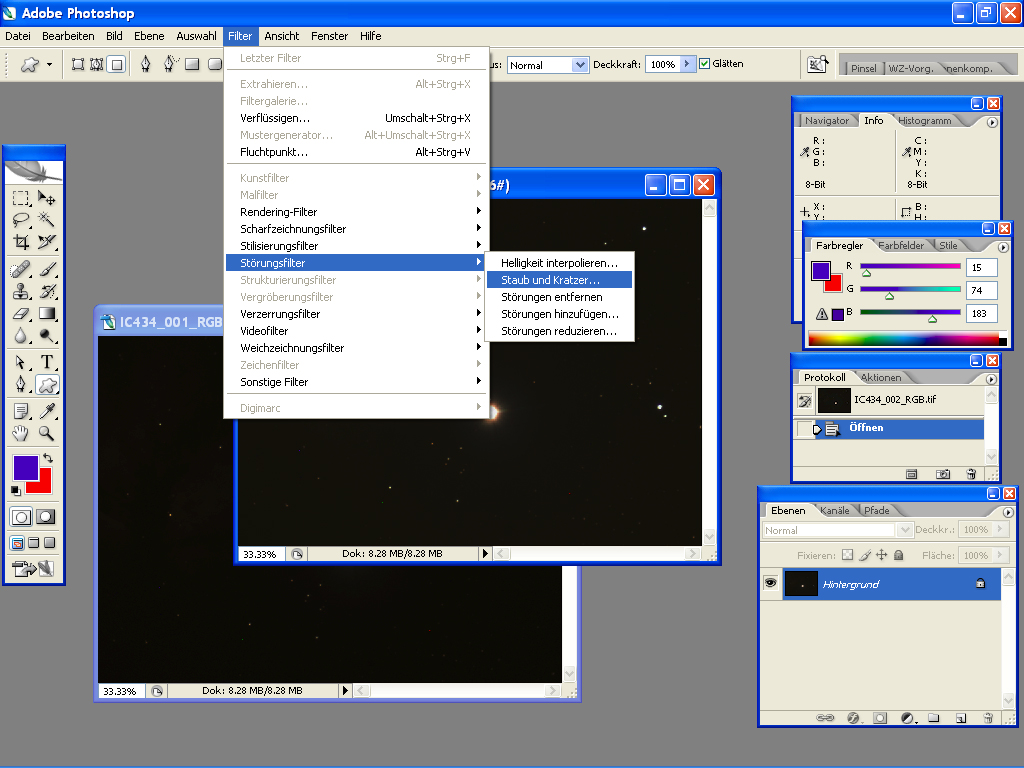
Task: Select the Type tool
Action: coord(46,362)
